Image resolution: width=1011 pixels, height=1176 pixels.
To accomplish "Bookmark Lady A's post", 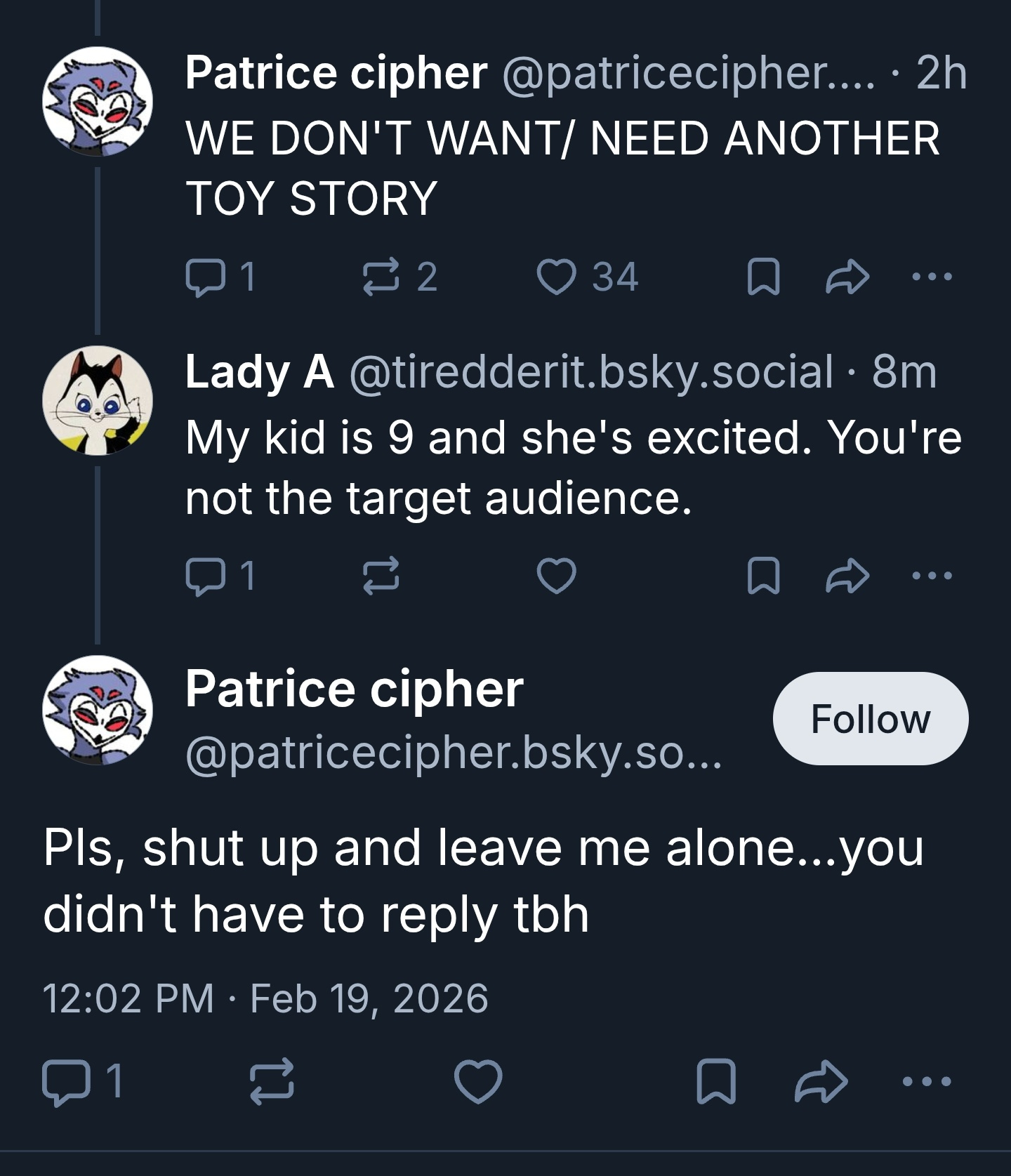I will [763, 576].
